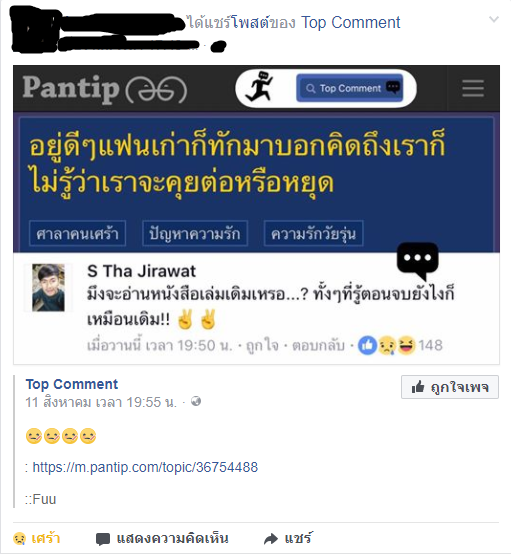Open the m.pantip.com topic link
This screenshot has height=554, width=511.
pos(145,467)
